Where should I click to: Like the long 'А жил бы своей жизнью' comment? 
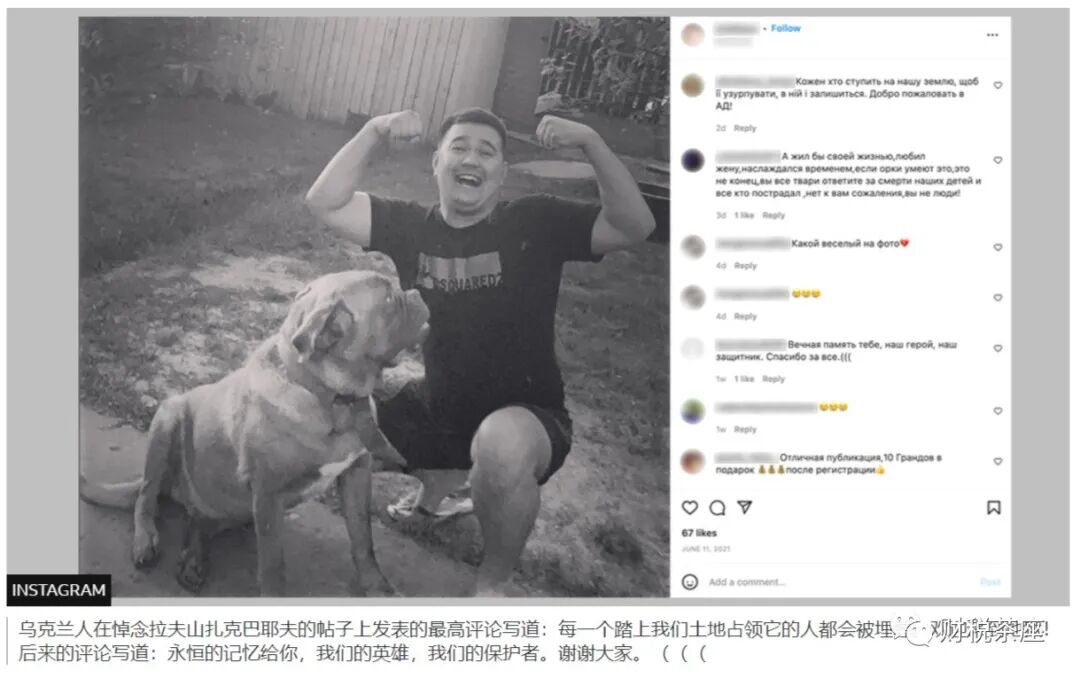[x=997, y=160]
